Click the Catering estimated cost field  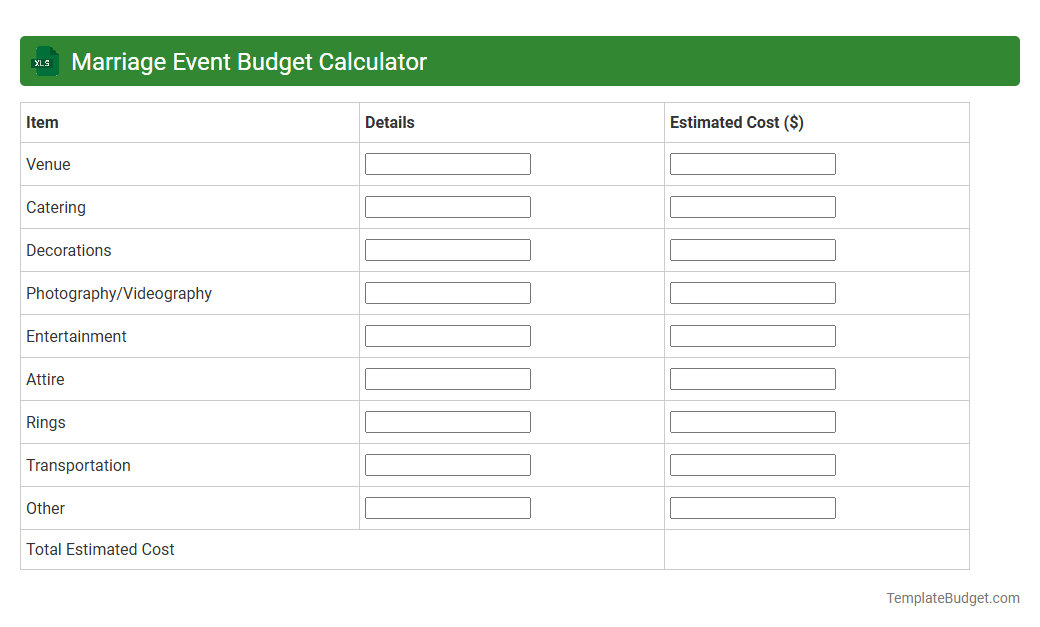click(752, 206)
